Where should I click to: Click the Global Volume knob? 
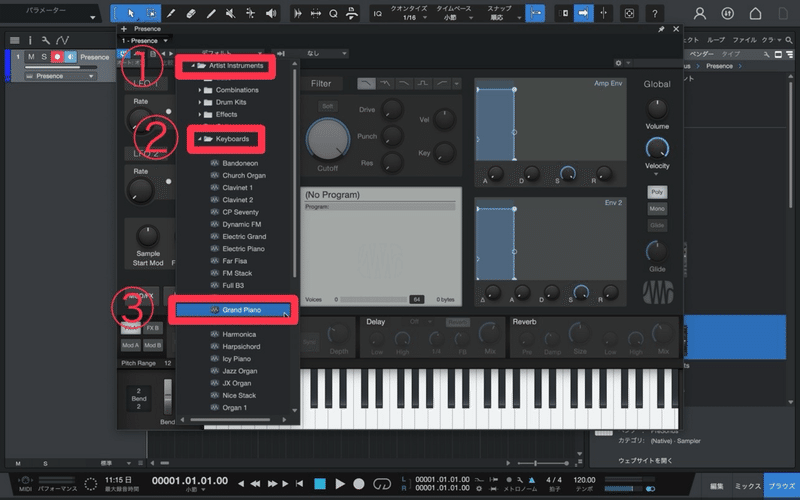pos(657,109)
